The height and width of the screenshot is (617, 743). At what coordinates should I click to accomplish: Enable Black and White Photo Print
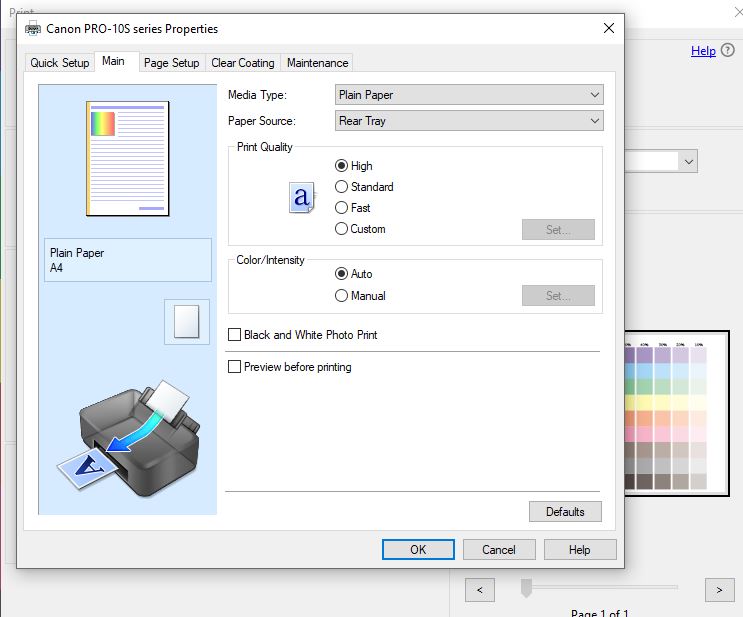[235, 335]
